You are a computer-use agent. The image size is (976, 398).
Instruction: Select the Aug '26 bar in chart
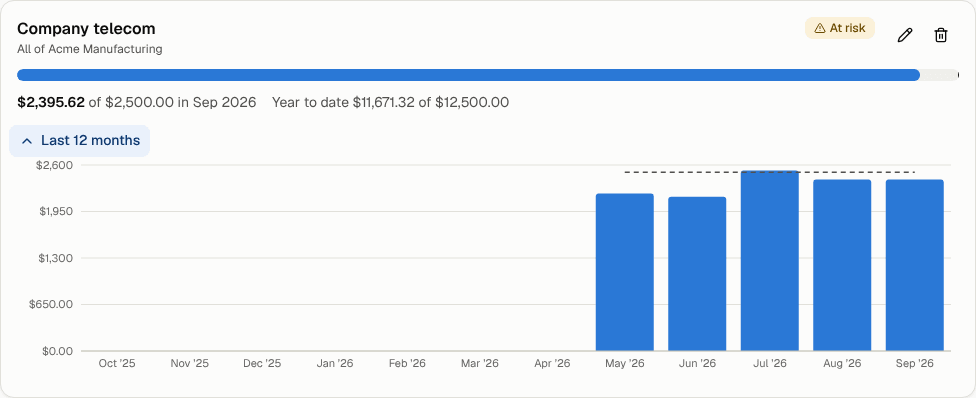(842, 265)
